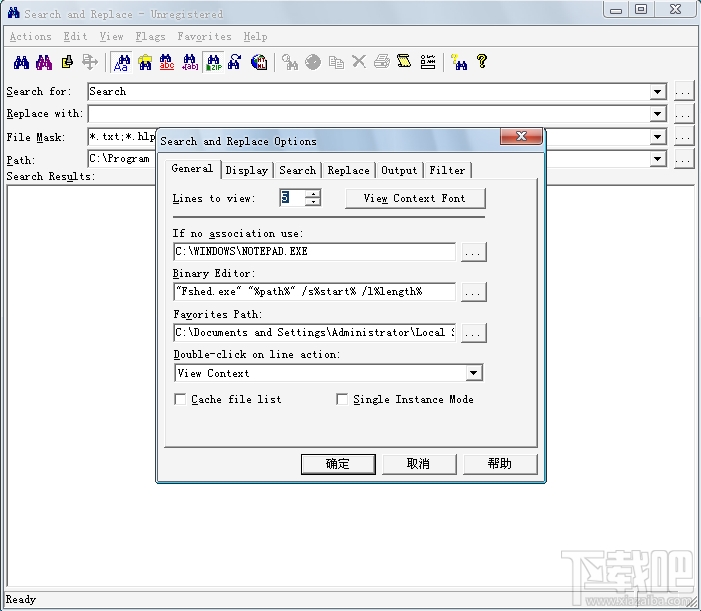This screenshot has width=701, height=611.
Task: Click the grayed stop circle icon
Action: point(313,62)
